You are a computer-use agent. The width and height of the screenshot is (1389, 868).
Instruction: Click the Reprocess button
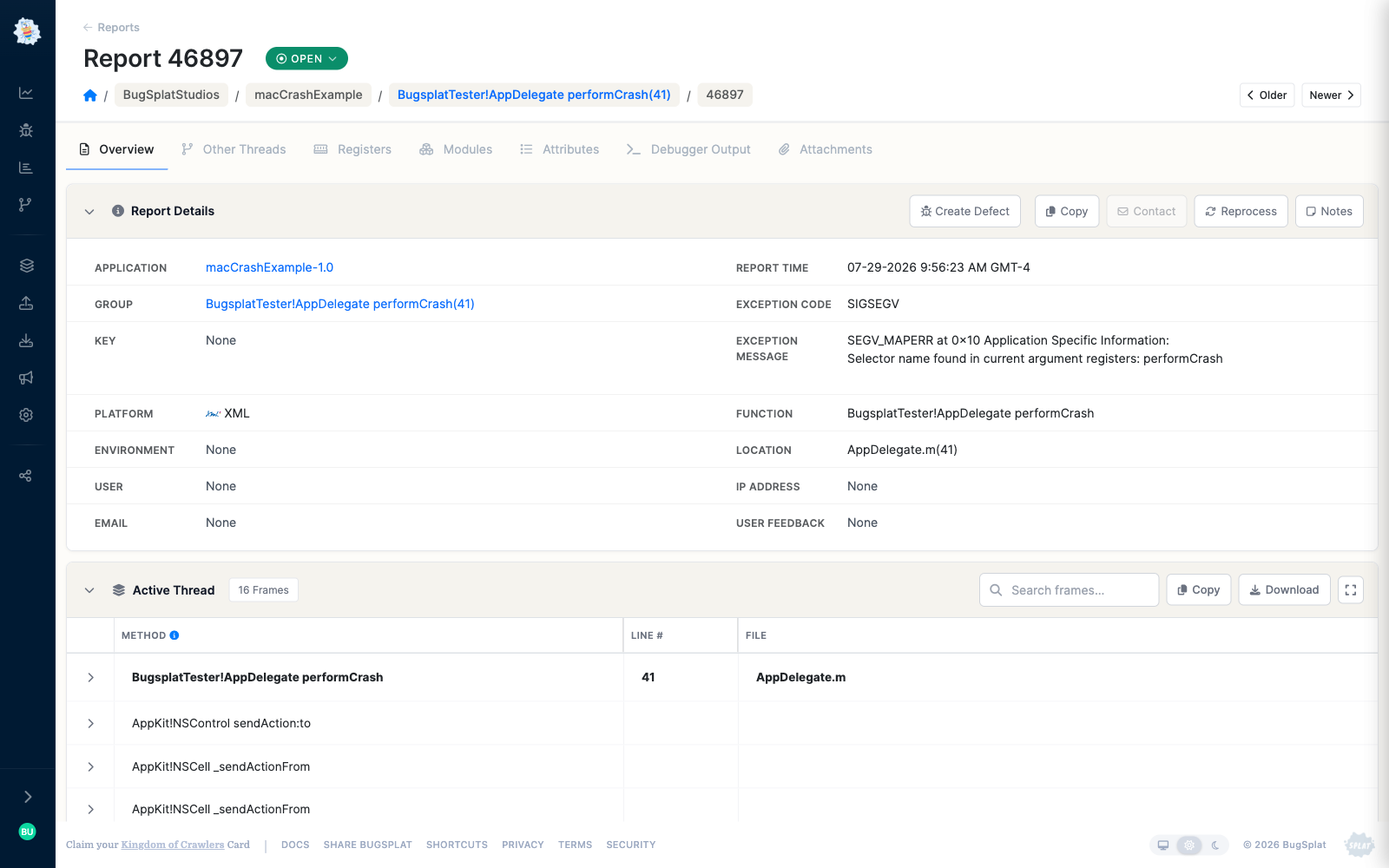coord(1241,211)
